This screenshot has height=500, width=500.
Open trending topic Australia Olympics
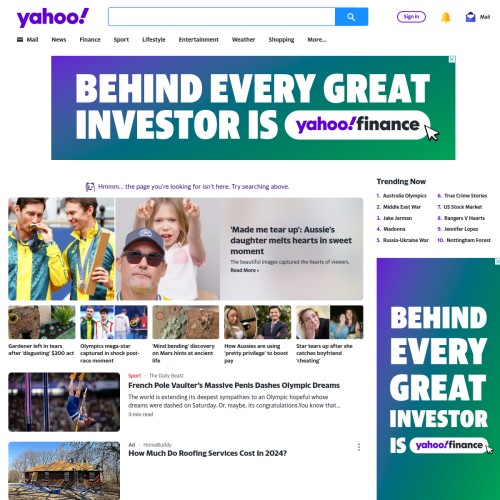[404, 196]
